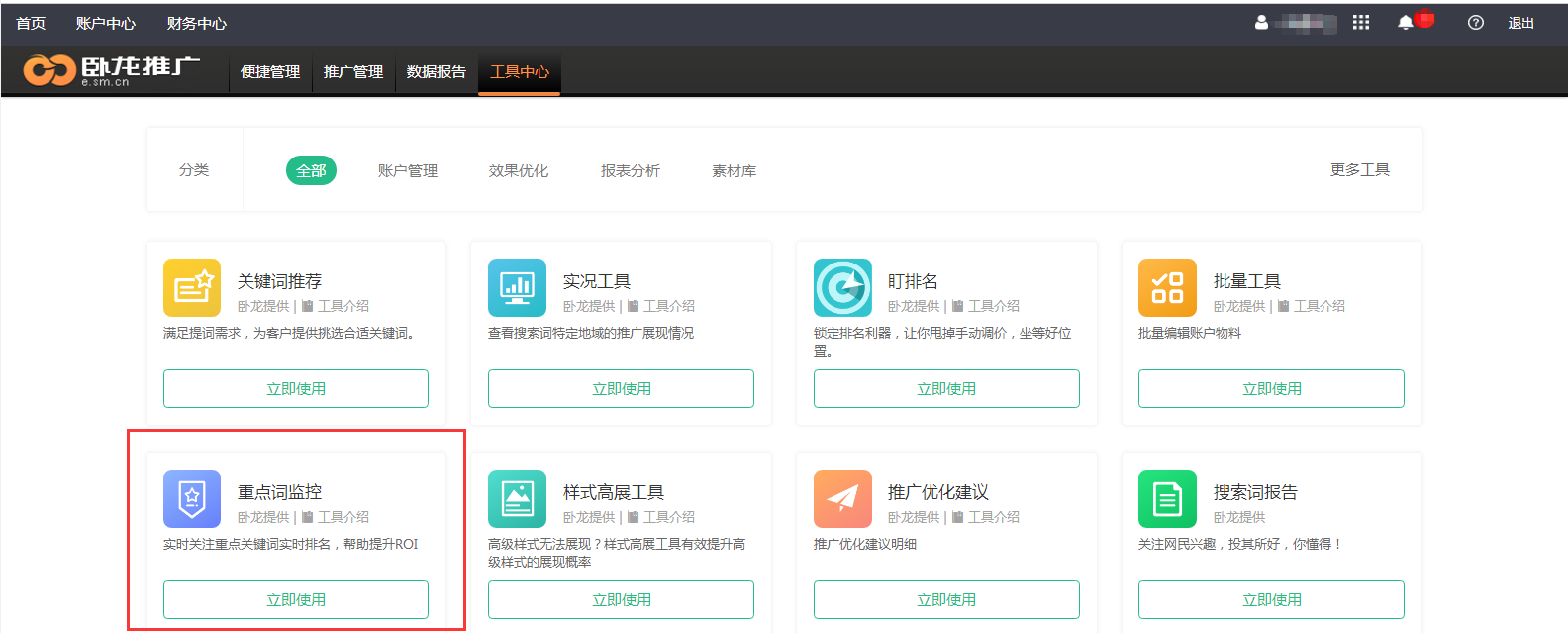1568x633 pixels.
Task: Click the 查看搜索词特定地域的推广展现情况 description
Action: pos(591,333)
